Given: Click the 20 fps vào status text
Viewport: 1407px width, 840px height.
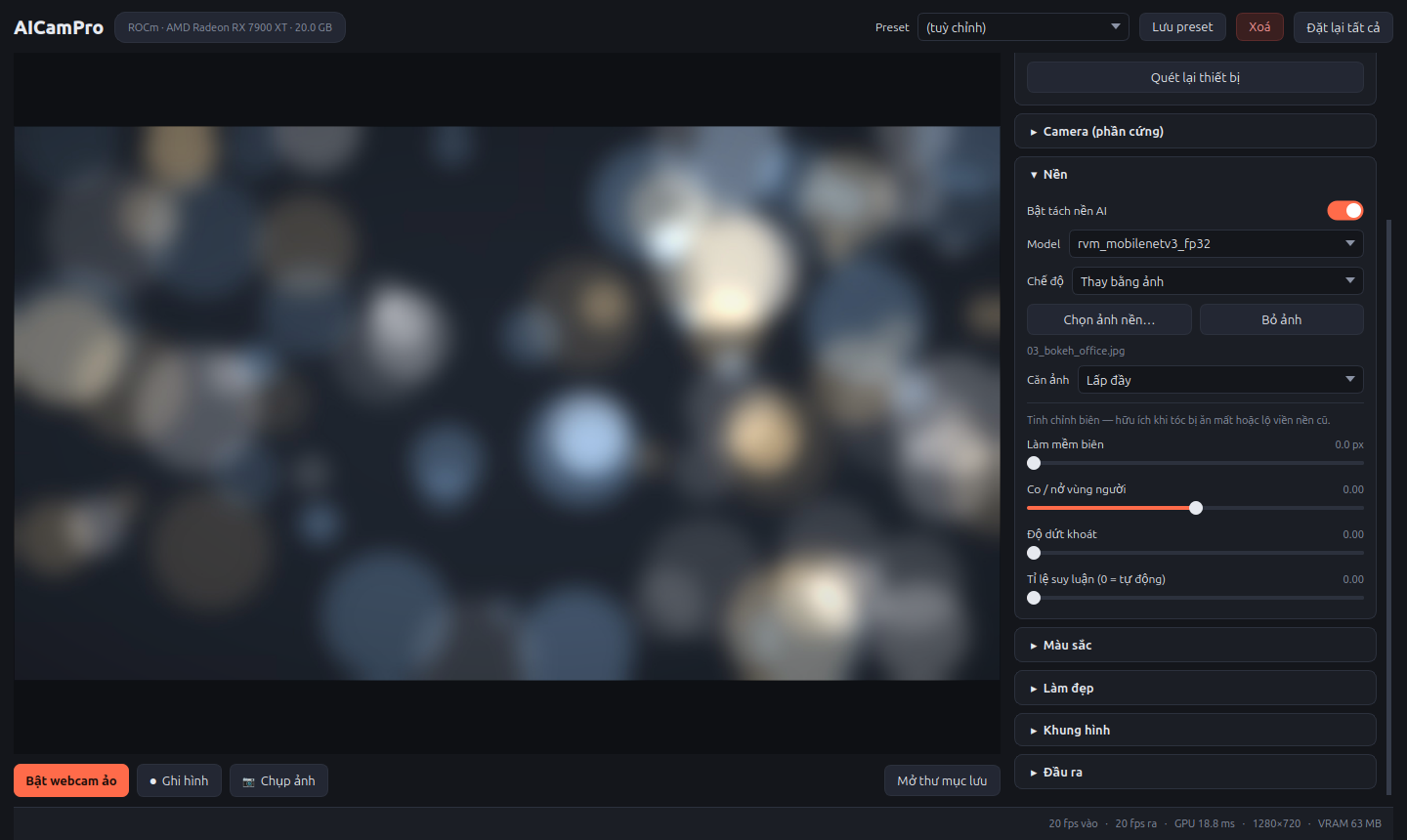Looking at the screenshot, I should (1073, 823).
